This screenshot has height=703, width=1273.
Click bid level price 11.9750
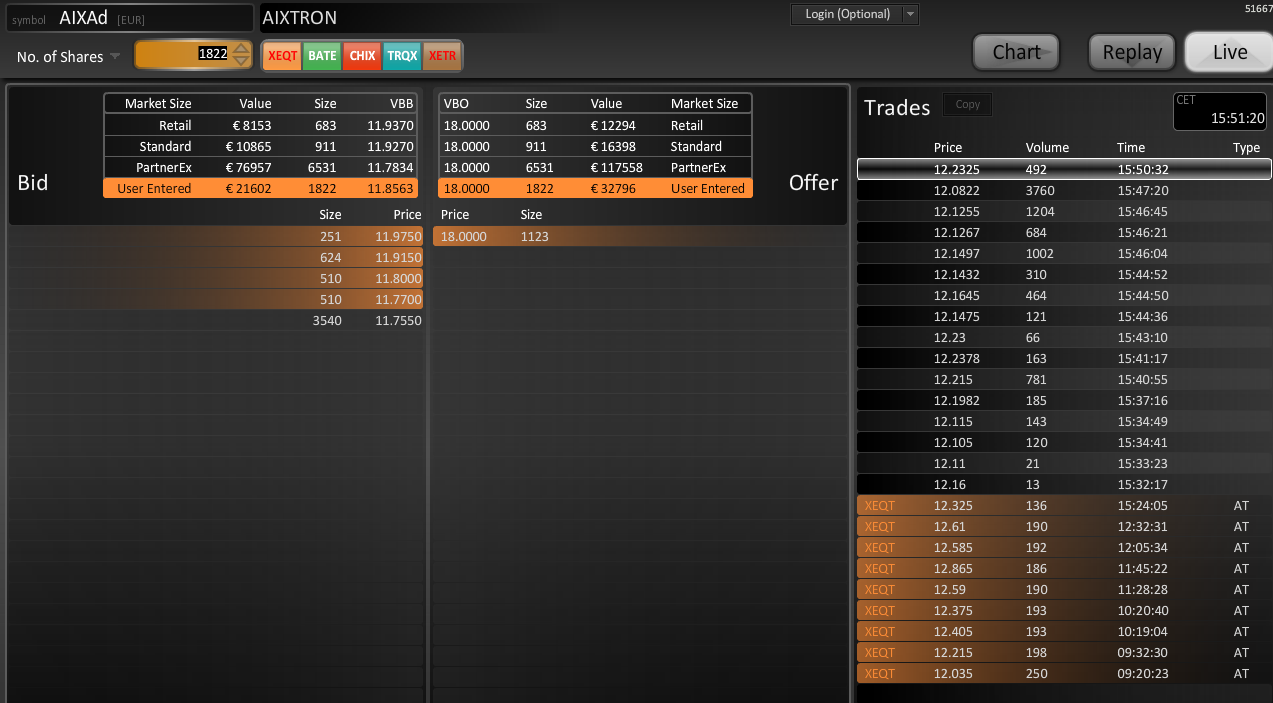[398, 237]
